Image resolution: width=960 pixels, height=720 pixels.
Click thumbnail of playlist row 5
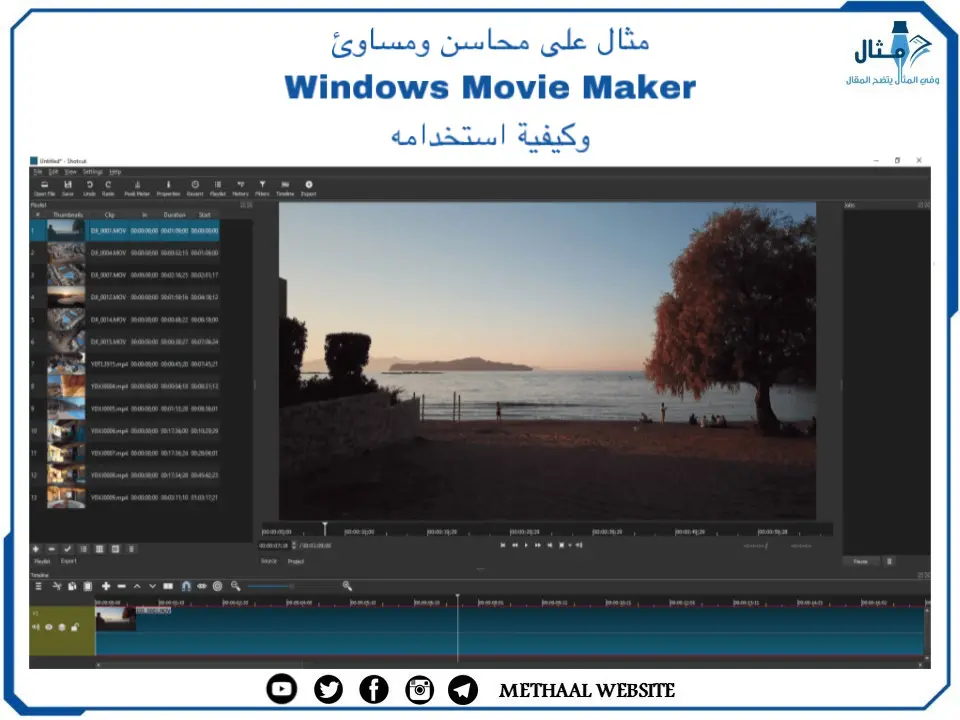[66, 320]
